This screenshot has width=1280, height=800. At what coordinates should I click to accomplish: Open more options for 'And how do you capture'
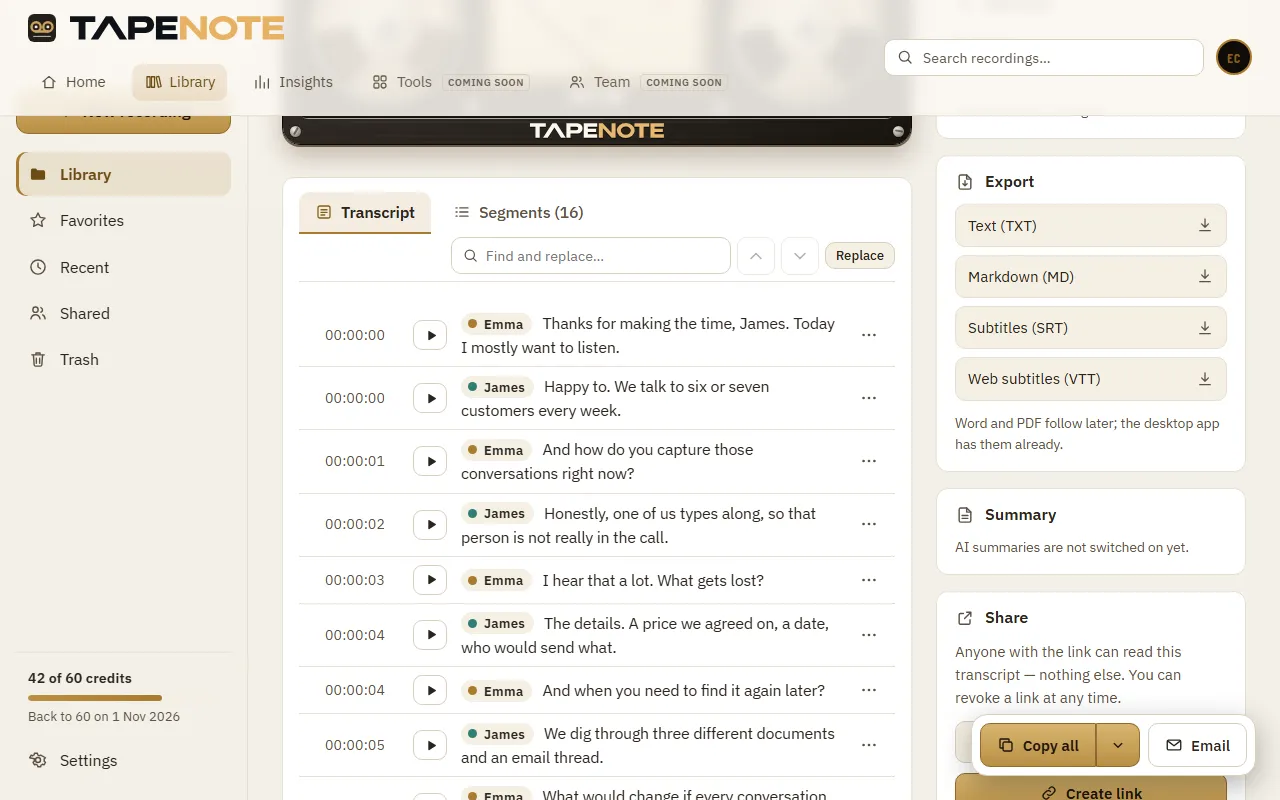[869, 461]
